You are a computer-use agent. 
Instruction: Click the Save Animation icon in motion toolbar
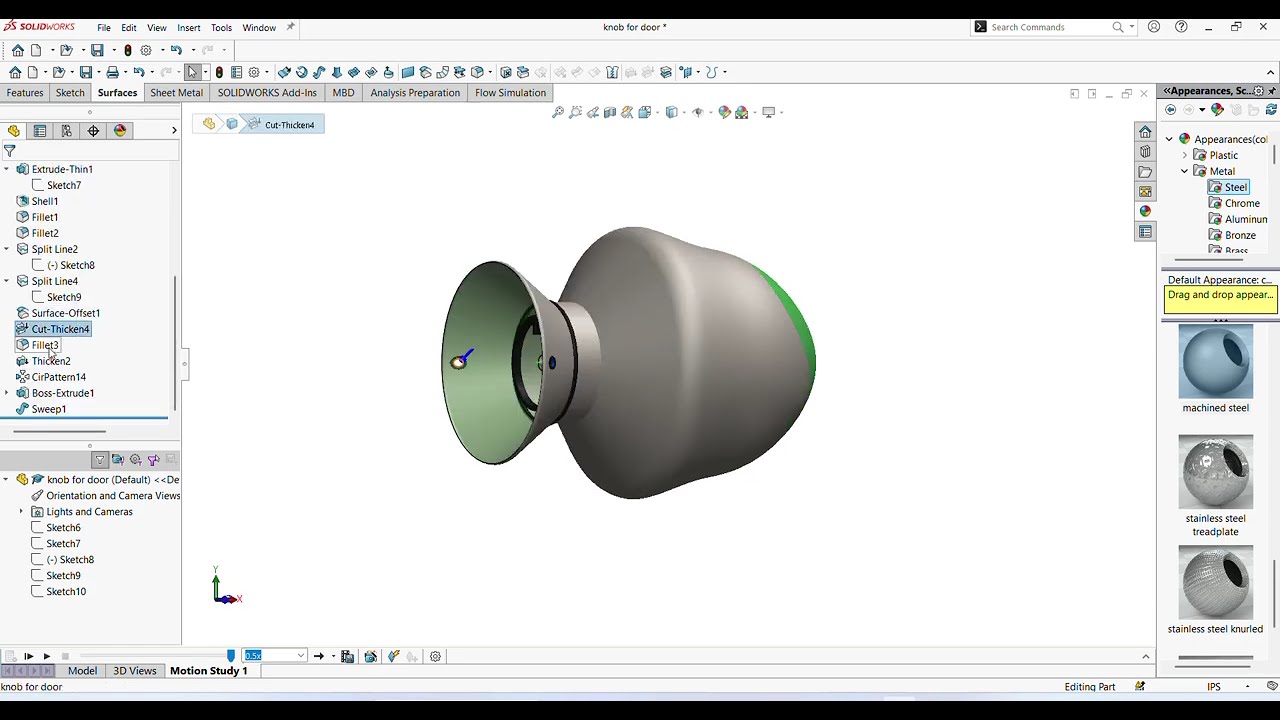tap(347, 656)
